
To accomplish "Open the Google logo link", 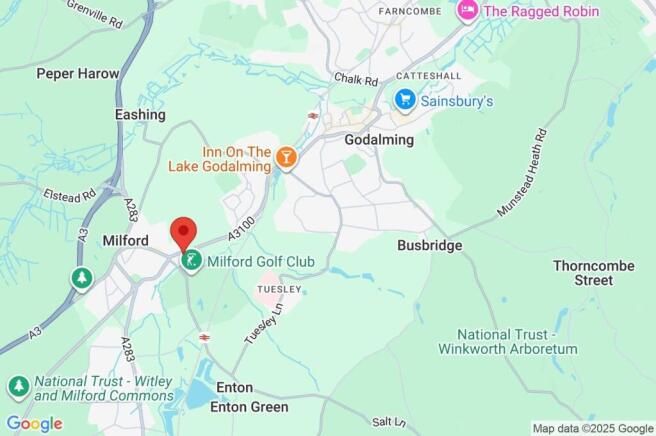I will (35, 424).
